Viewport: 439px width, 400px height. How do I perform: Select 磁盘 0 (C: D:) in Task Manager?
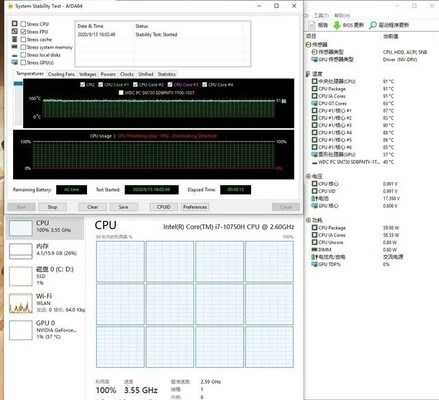click(45, 276)
